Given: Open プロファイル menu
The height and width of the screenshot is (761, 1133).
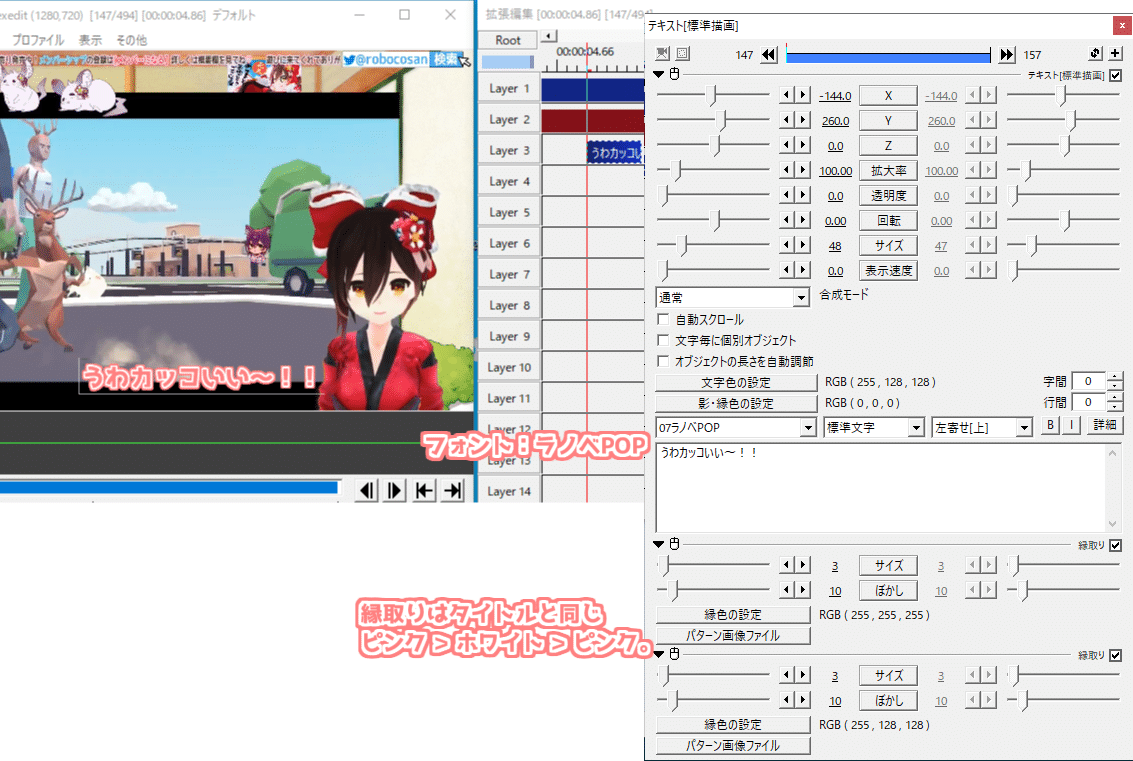Looking at the screenshot, I should [38, 40].
